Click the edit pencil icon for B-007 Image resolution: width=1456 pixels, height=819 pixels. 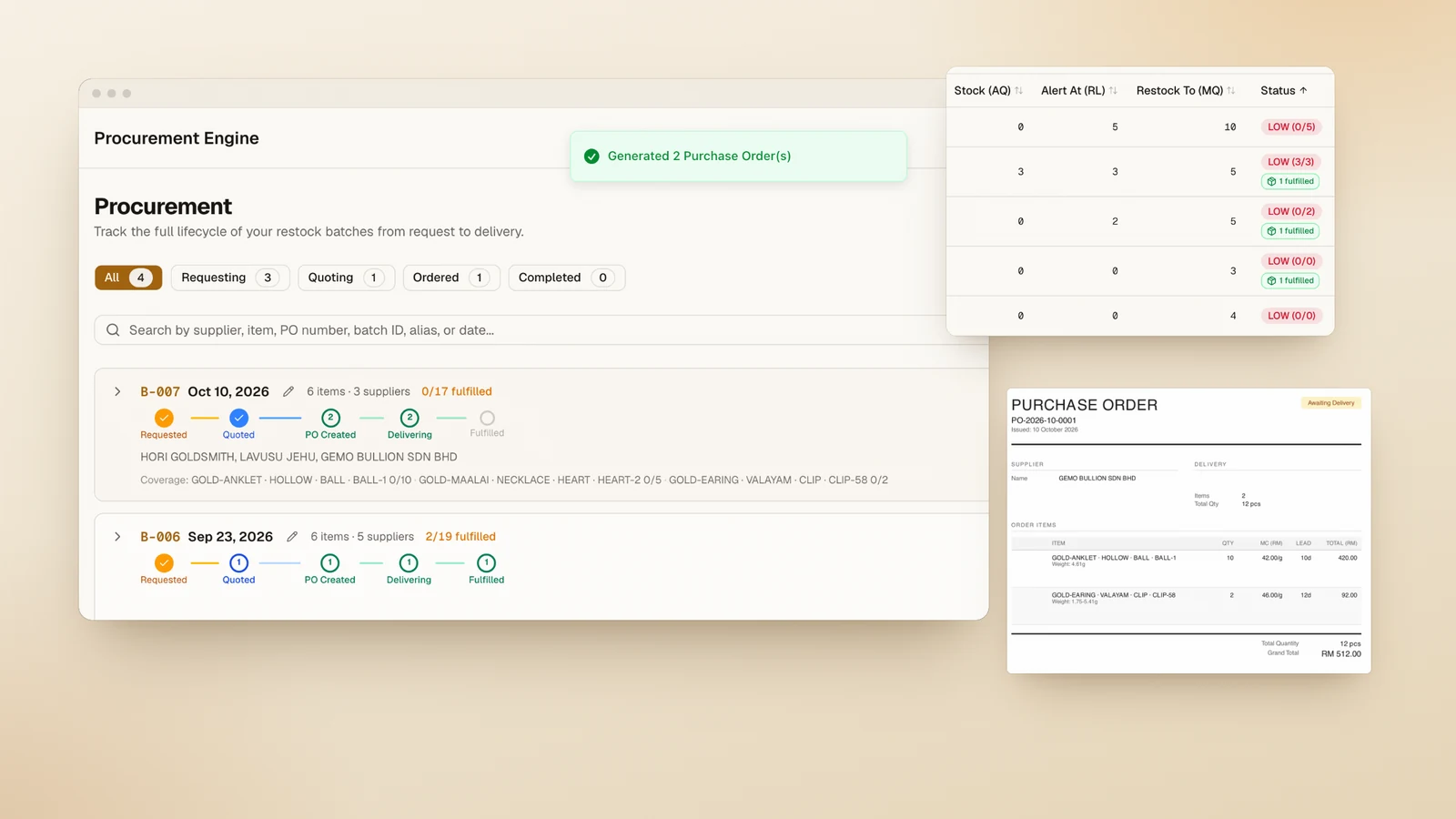coord(288,391)
